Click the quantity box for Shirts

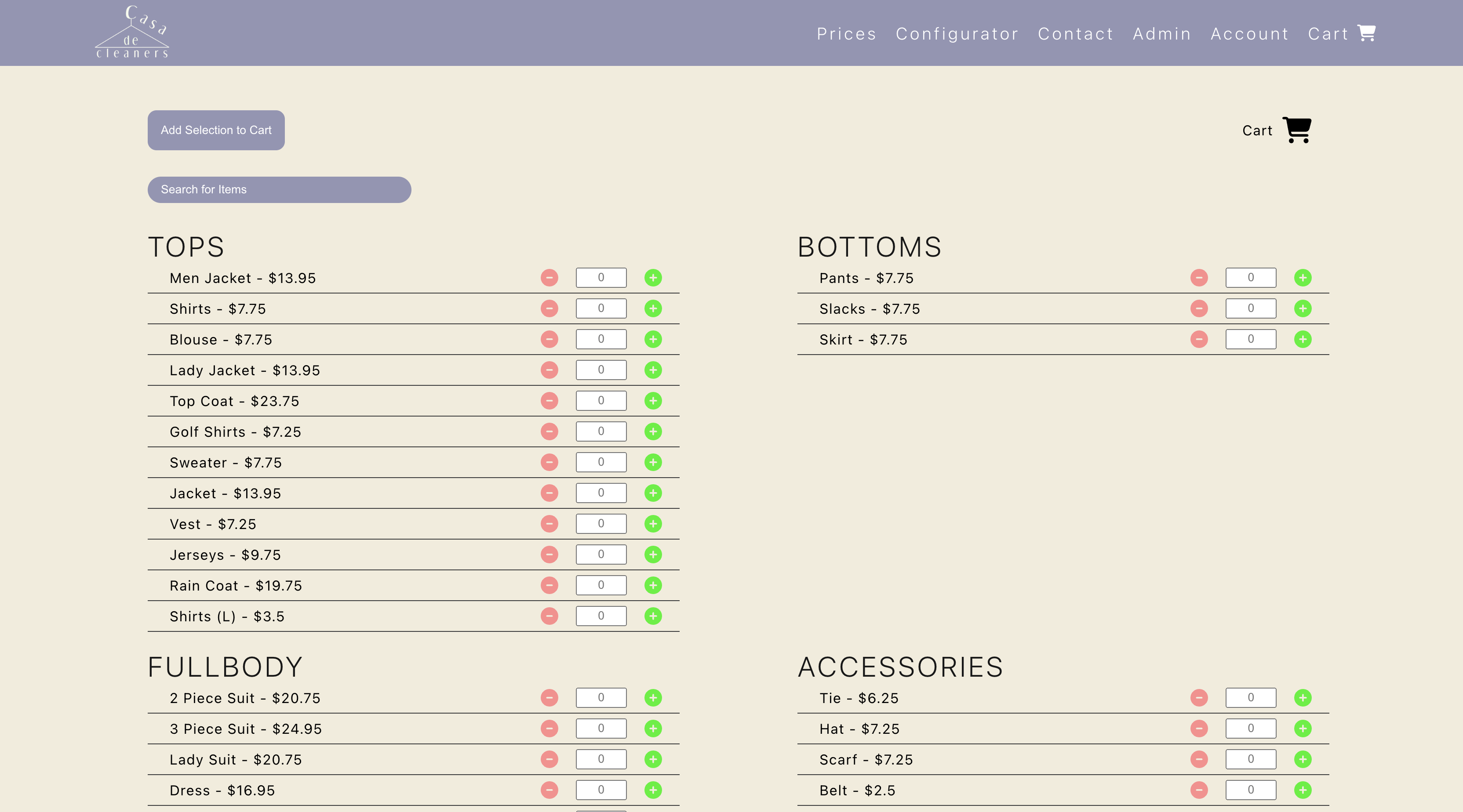click(600, 308)
